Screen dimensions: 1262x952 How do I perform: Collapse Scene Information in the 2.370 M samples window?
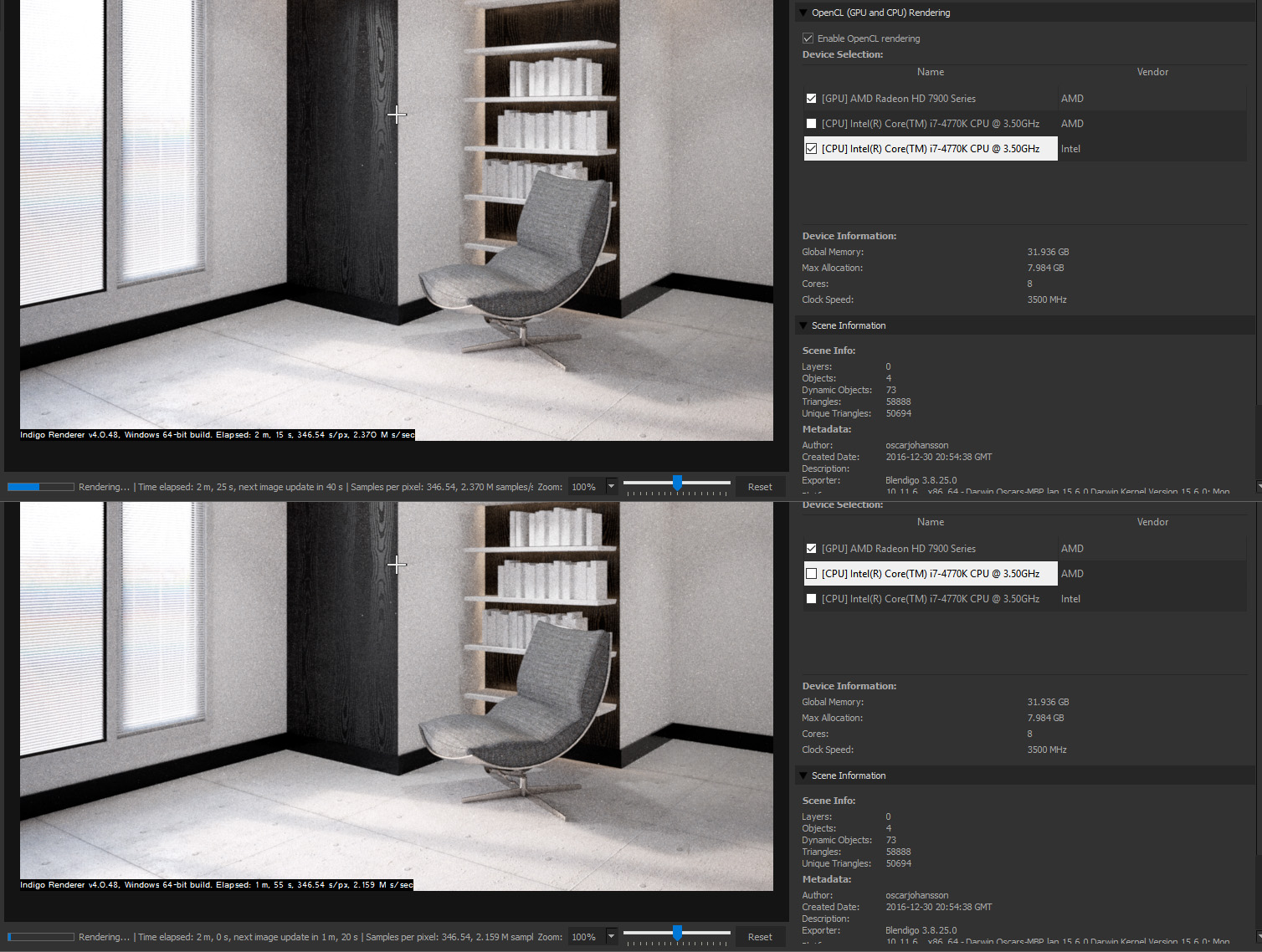(803, 325)
